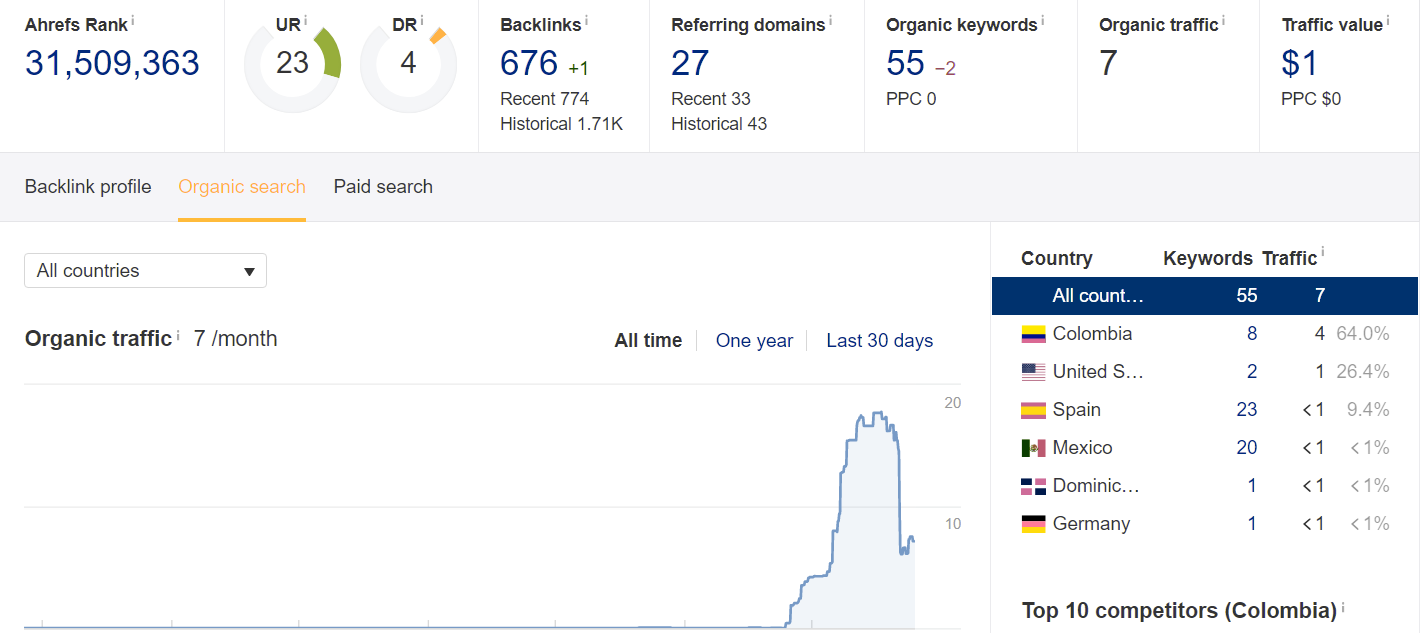Click PPC 0 under Organic keywords
Screen dimensions: 1422x633
pyautogui.click(x=911, y=99)
